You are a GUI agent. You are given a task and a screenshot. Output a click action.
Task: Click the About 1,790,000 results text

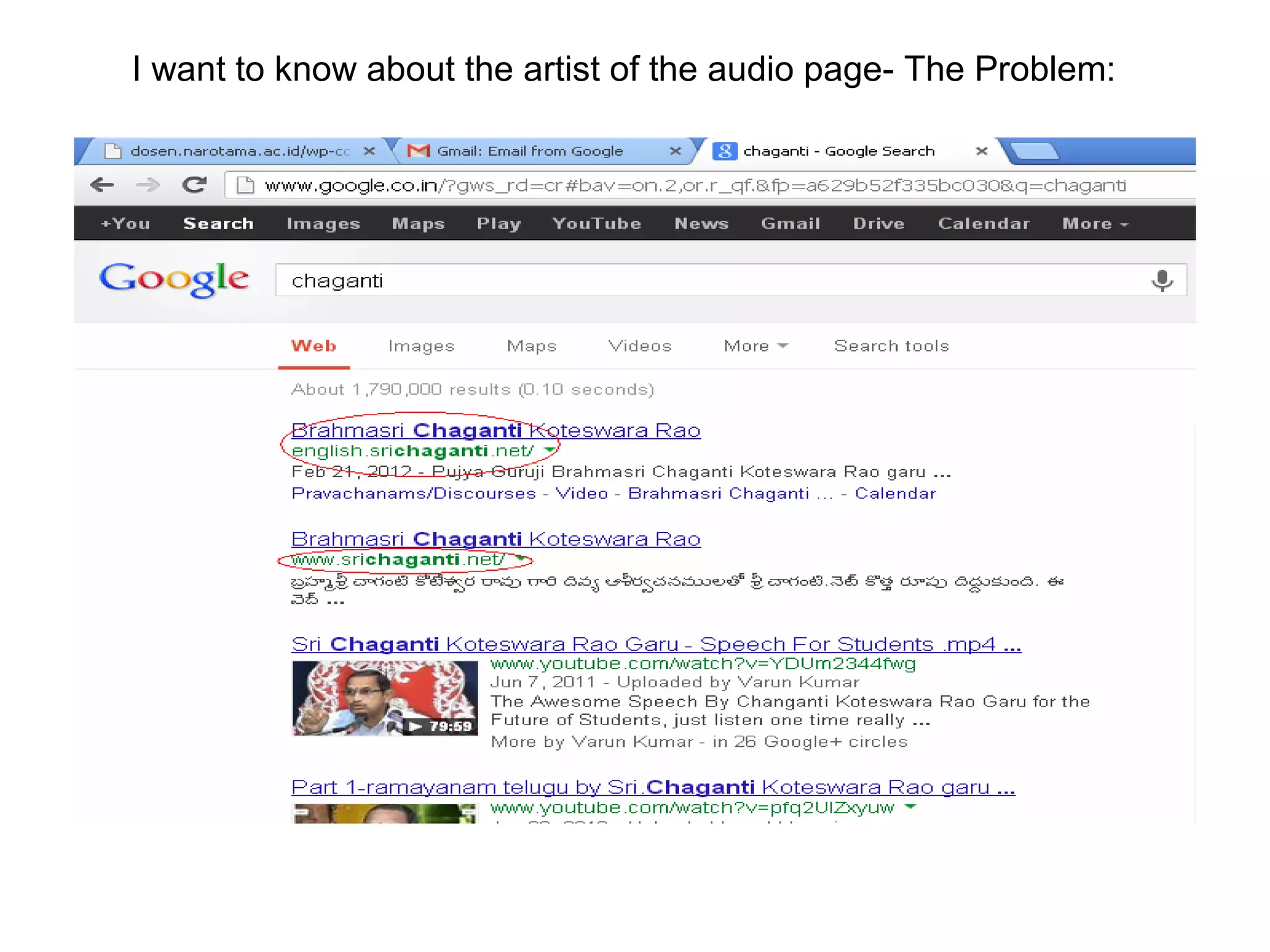tap(473, 389)
